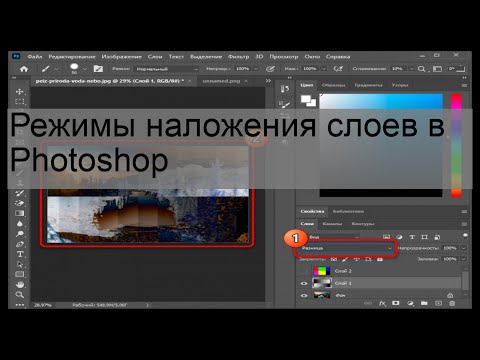Screen dimensions: 480x360
Task: Click the Home icon in options bar
Action: 24,69
